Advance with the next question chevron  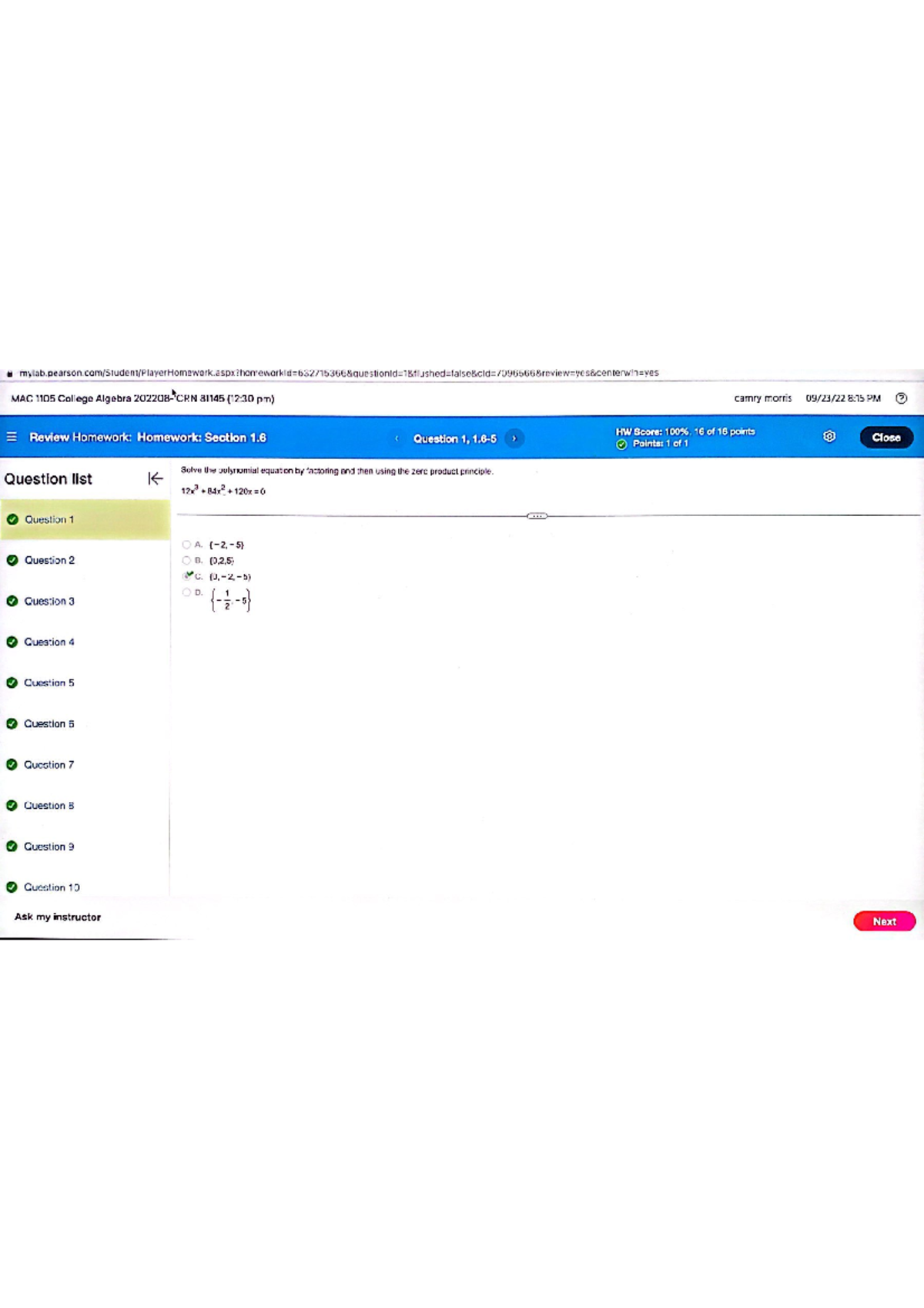pyautogui.click(x=514, y=438)
